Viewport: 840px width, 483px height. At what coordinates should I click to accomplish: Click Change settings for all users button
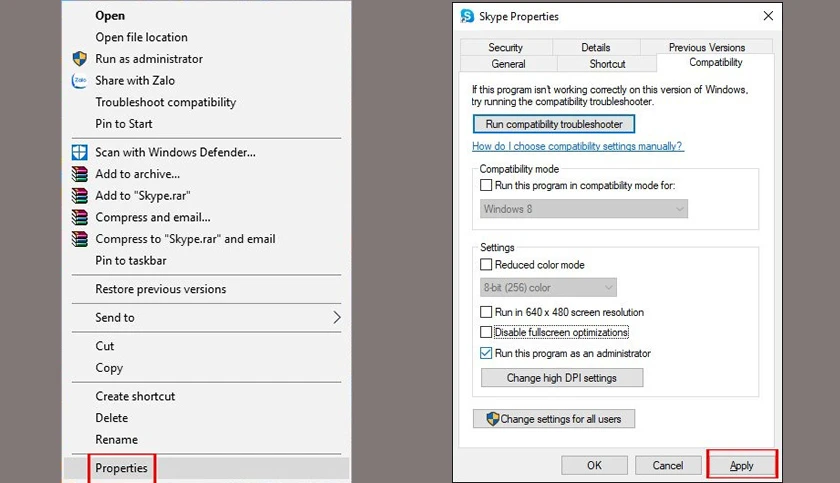[x=554, y=419]
